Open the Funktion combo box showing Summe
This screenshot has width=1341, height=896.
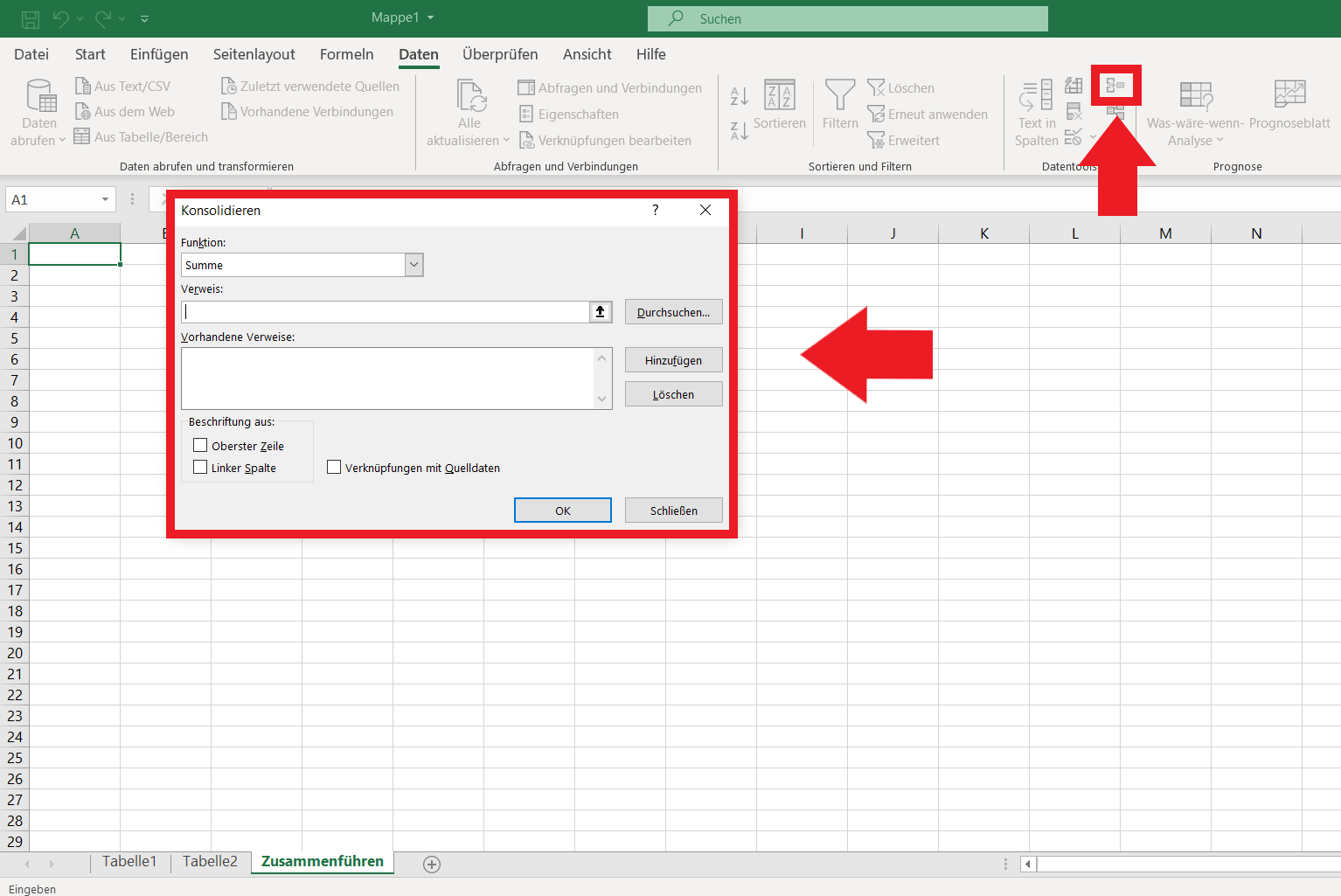point(302,265)
